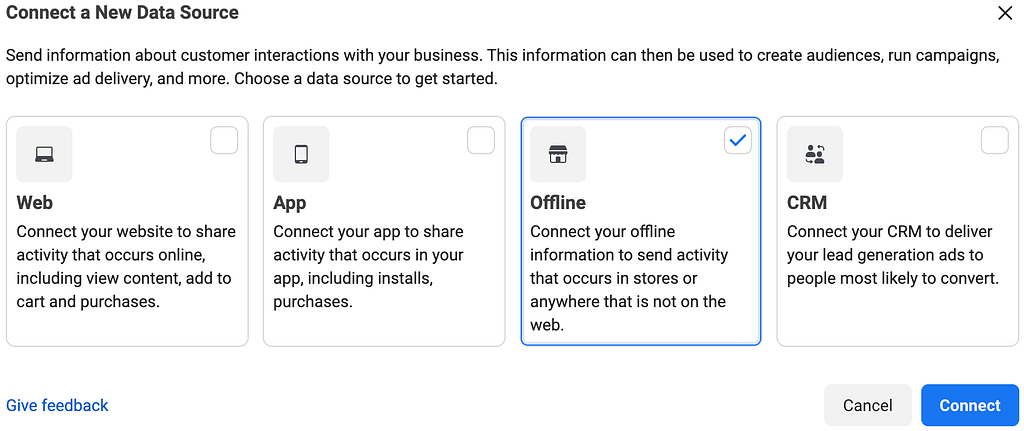The width and height of the screenshot is (1024, 431).
Task: Click the laptop icon for Web
Action: [44, 154]
